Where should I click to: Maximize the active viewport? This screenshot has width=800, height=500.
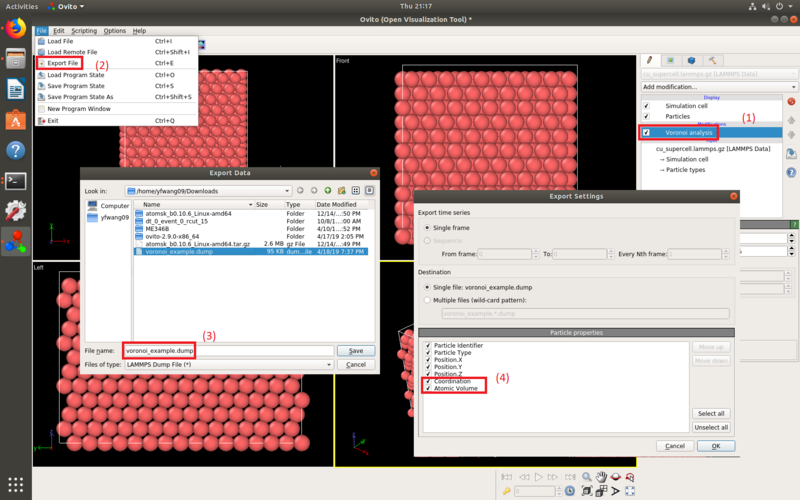coord(630,491)
